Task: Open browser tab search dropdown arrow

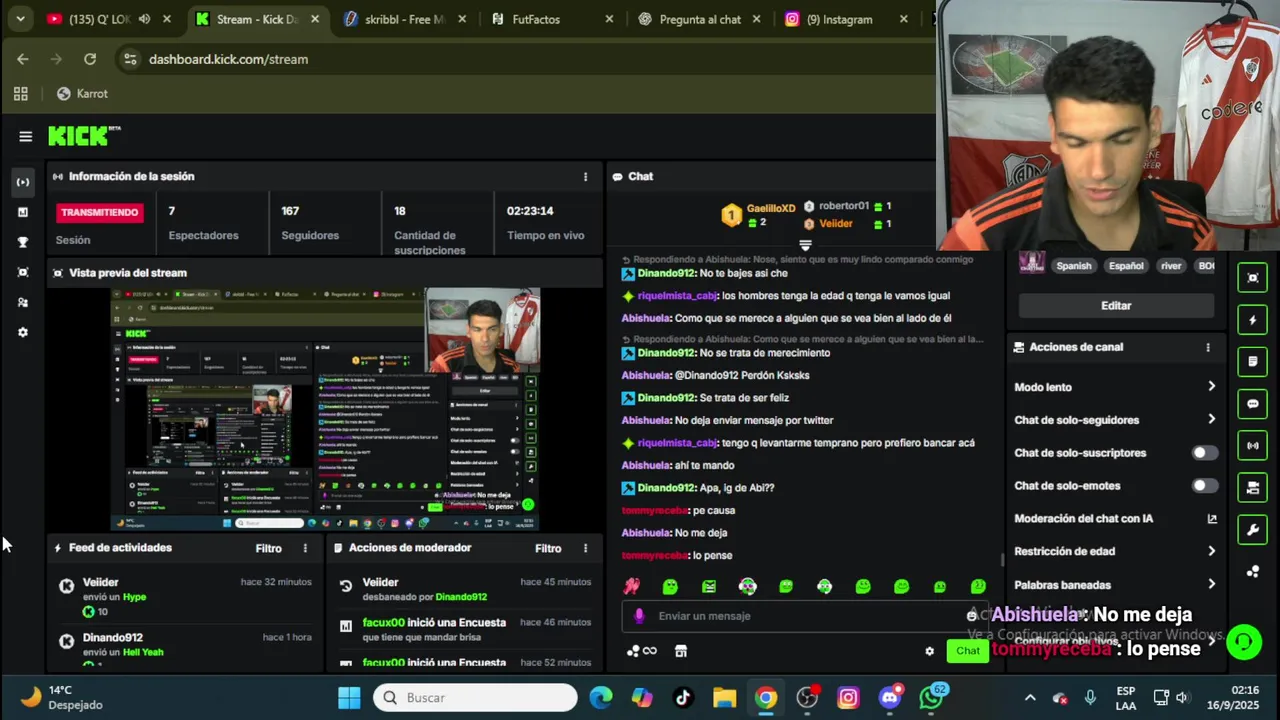Action: pos(20,19)
